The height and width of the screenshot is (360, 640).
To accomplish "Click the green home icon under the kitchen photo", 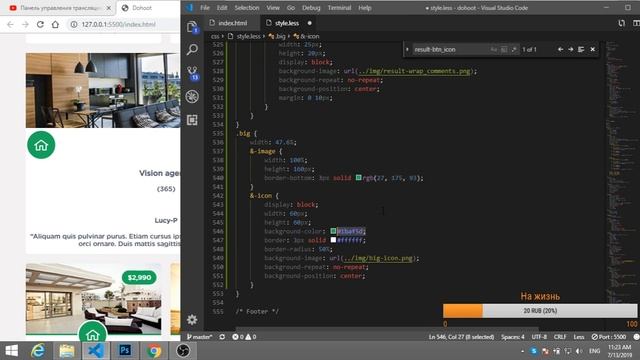I will pyautogui.click(x=41, y=145).
